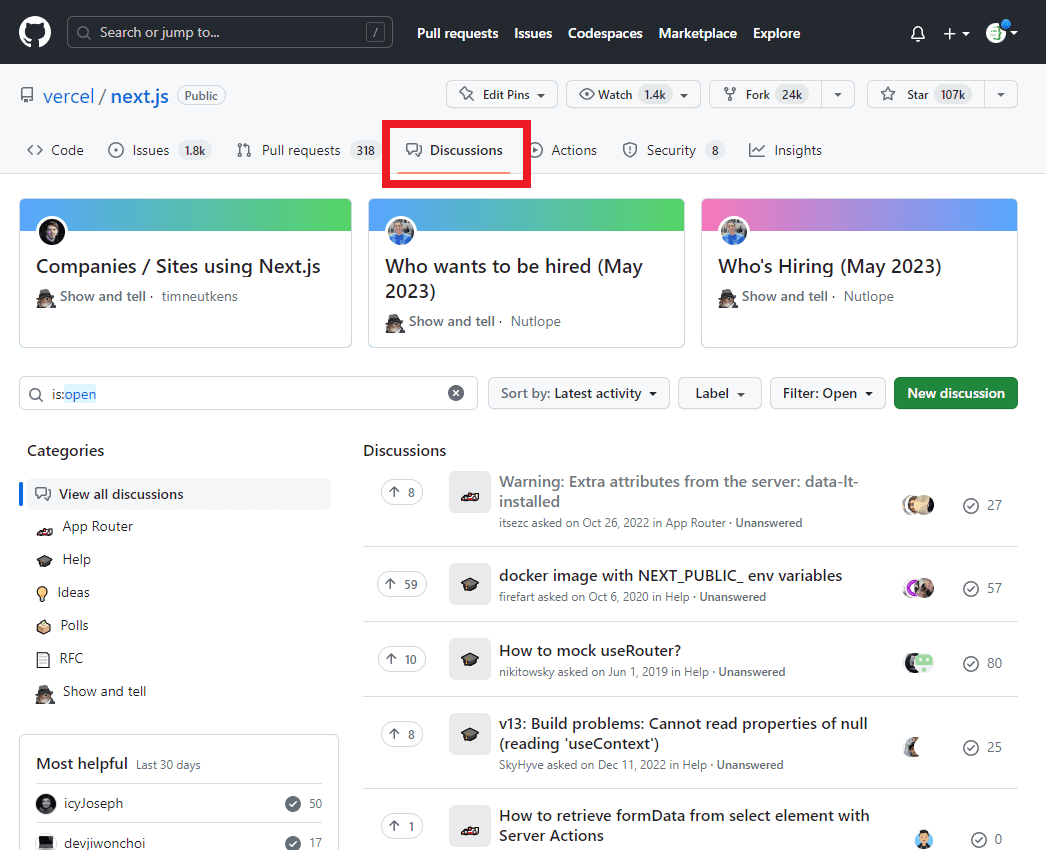Upvote the 'How to mock useRouter?' discussion
The image size is (1046, 850).
click(x=401, y=658)
